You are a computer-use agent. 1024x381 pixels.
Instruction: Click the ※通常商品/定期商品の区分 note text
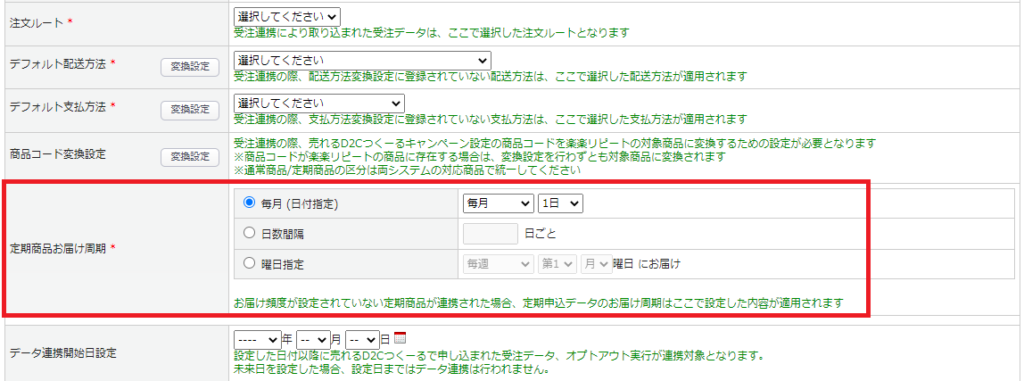tap(407, 171)
